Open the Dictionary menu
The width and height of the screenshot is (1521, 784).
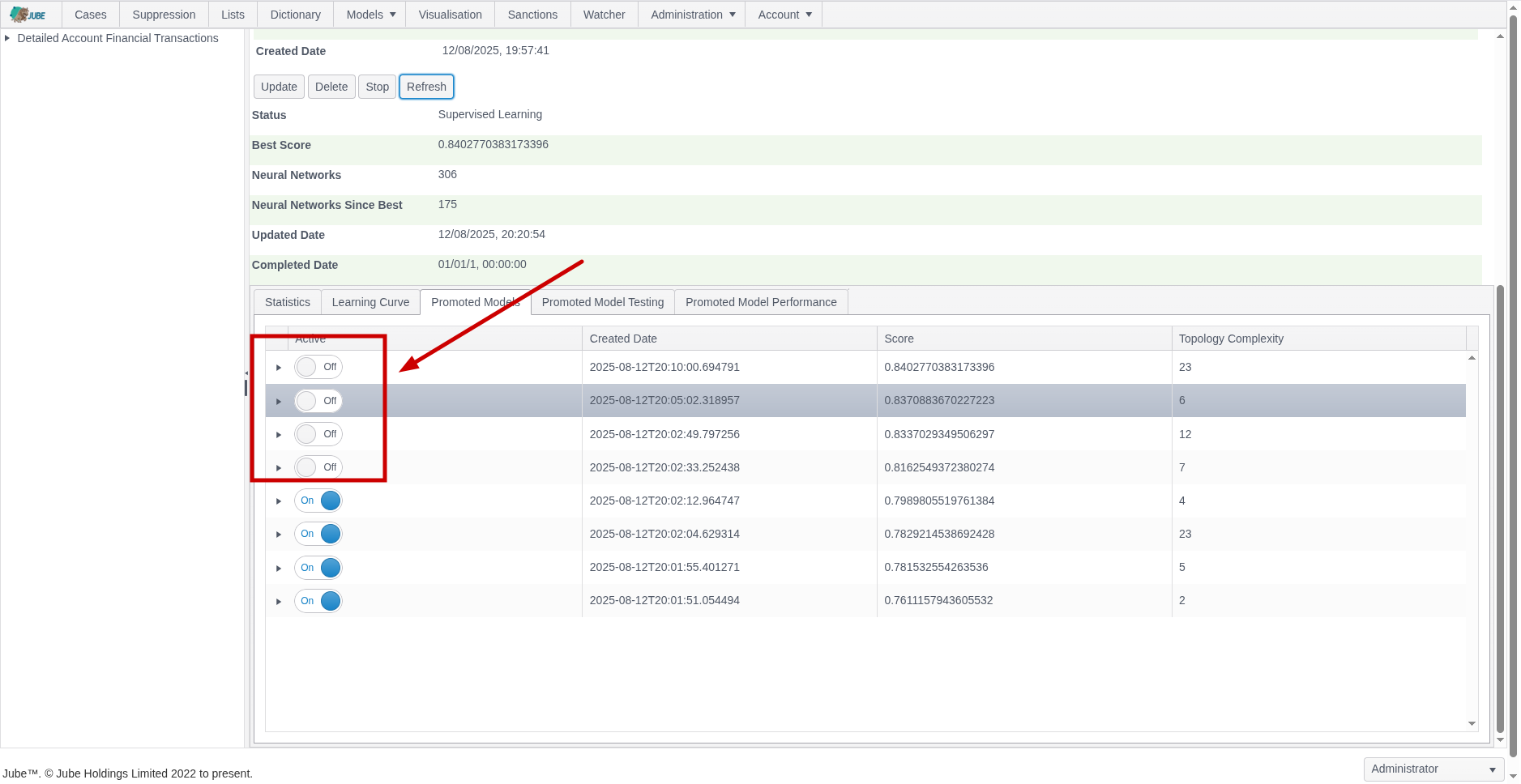coord(295,15)
